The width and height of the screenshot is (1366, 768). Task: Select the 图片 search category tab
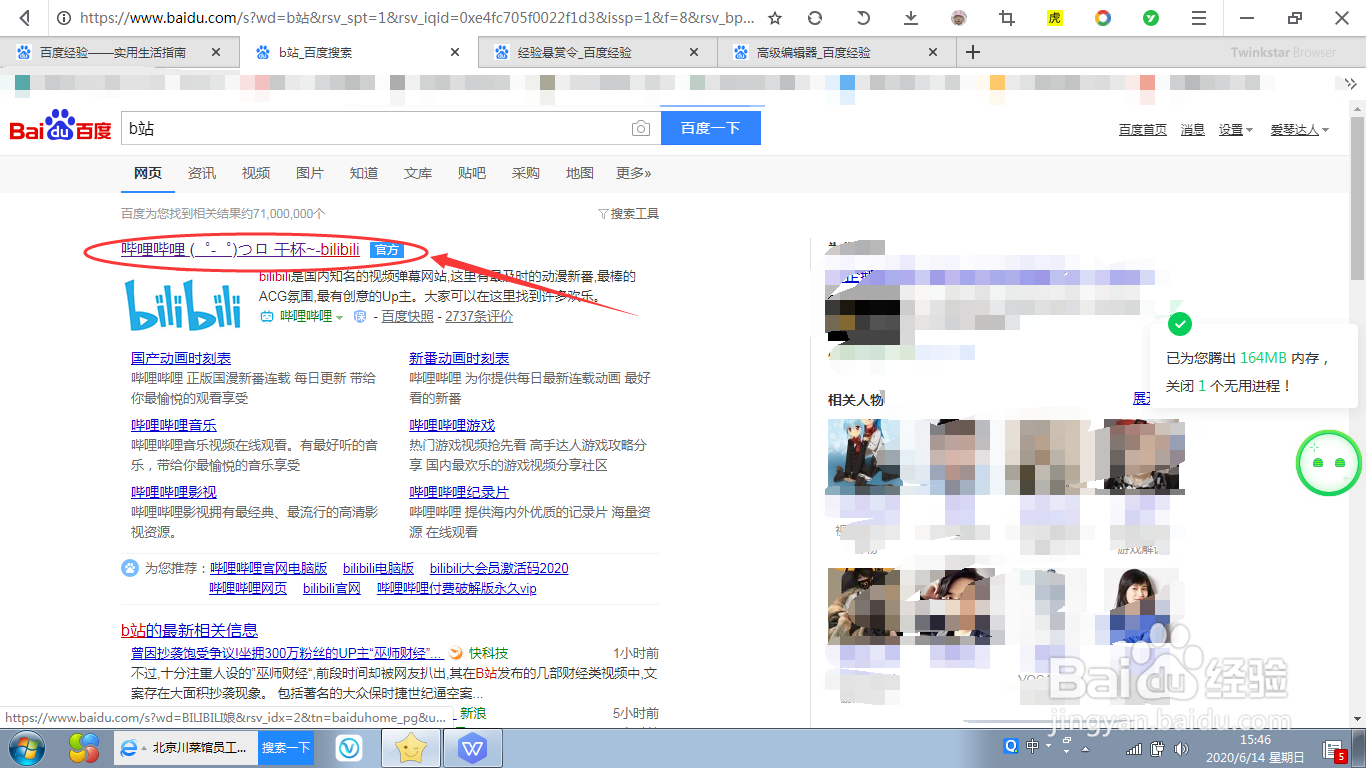pos(310,173)
